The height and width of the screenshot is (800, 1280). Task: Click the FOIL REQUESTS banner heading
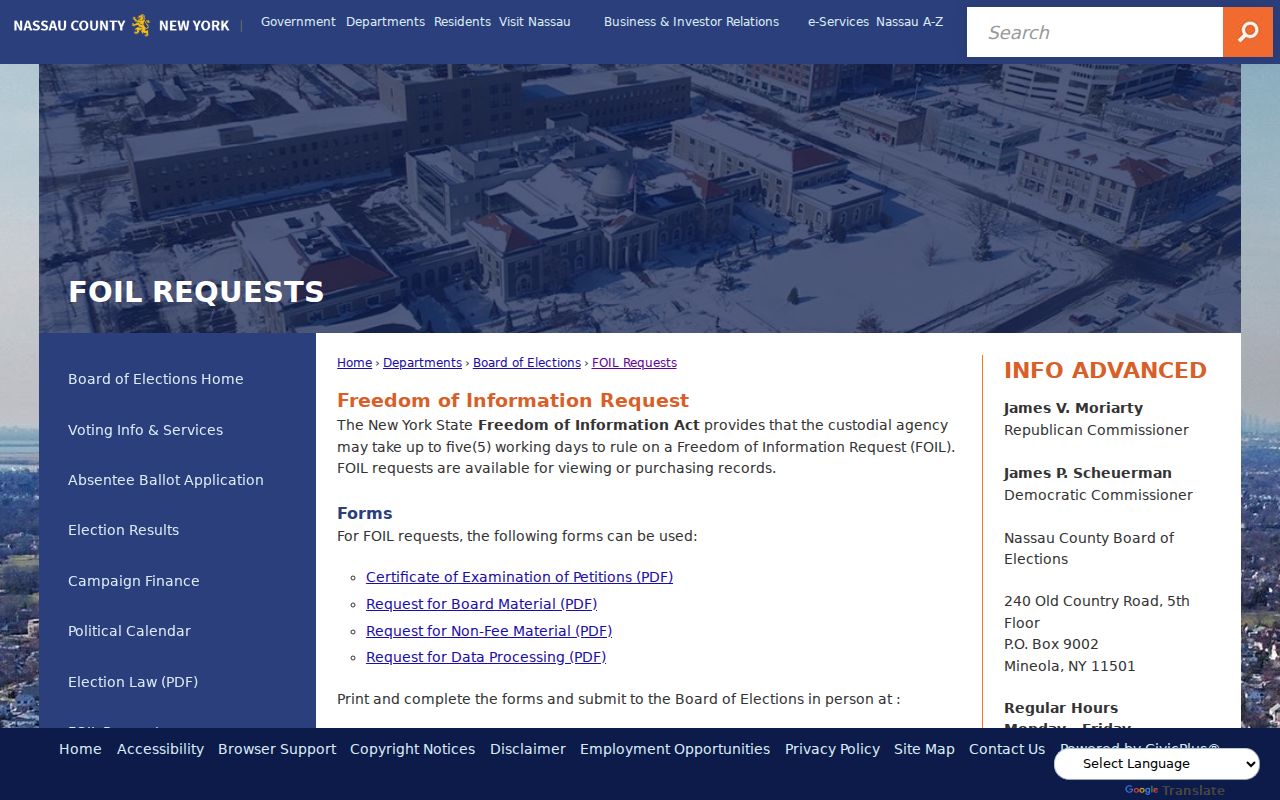[x=196, y=292]
